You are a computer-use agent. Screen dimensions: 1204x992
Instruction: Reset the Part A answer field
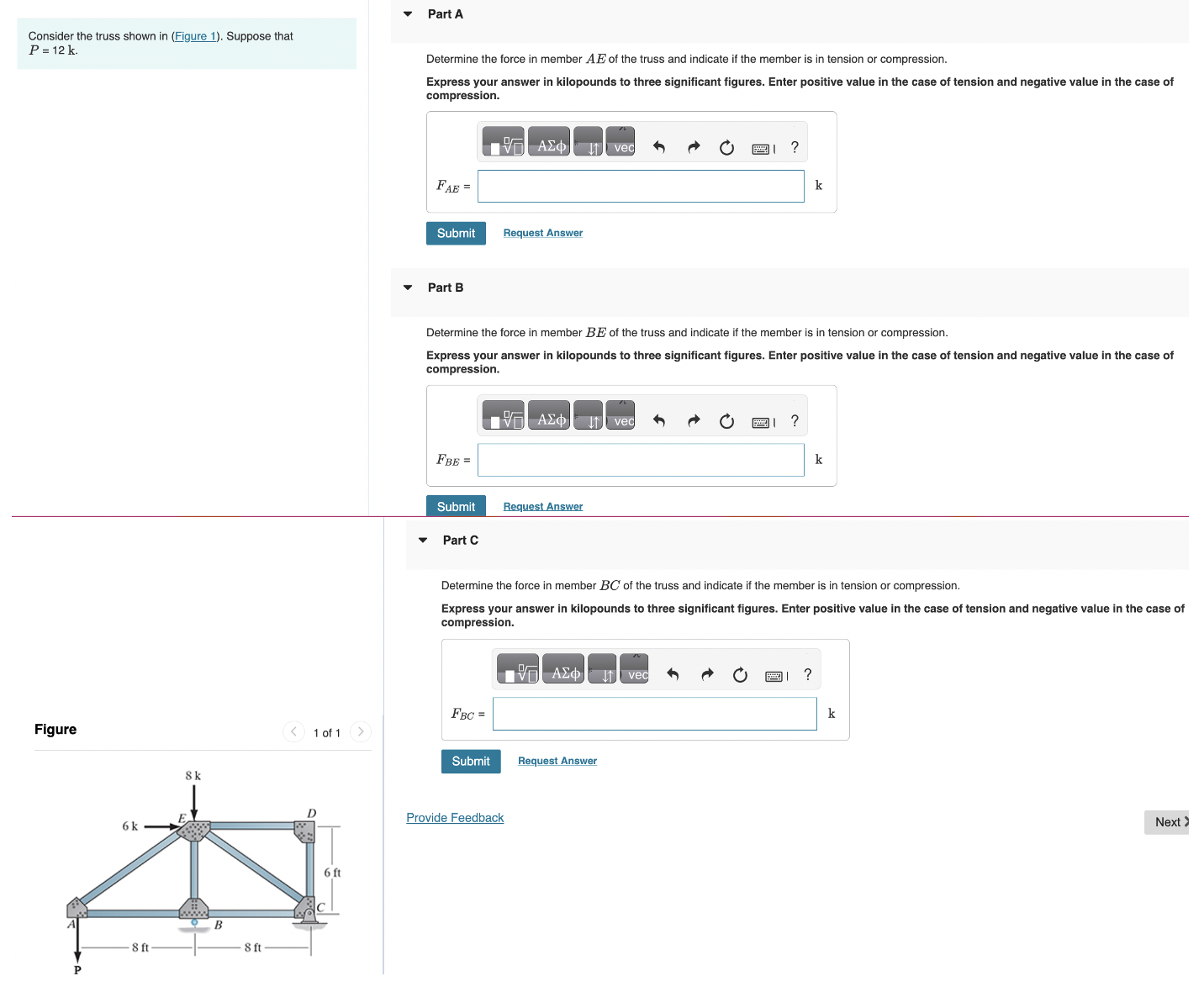pyautogui.click(x=727, y=148)
